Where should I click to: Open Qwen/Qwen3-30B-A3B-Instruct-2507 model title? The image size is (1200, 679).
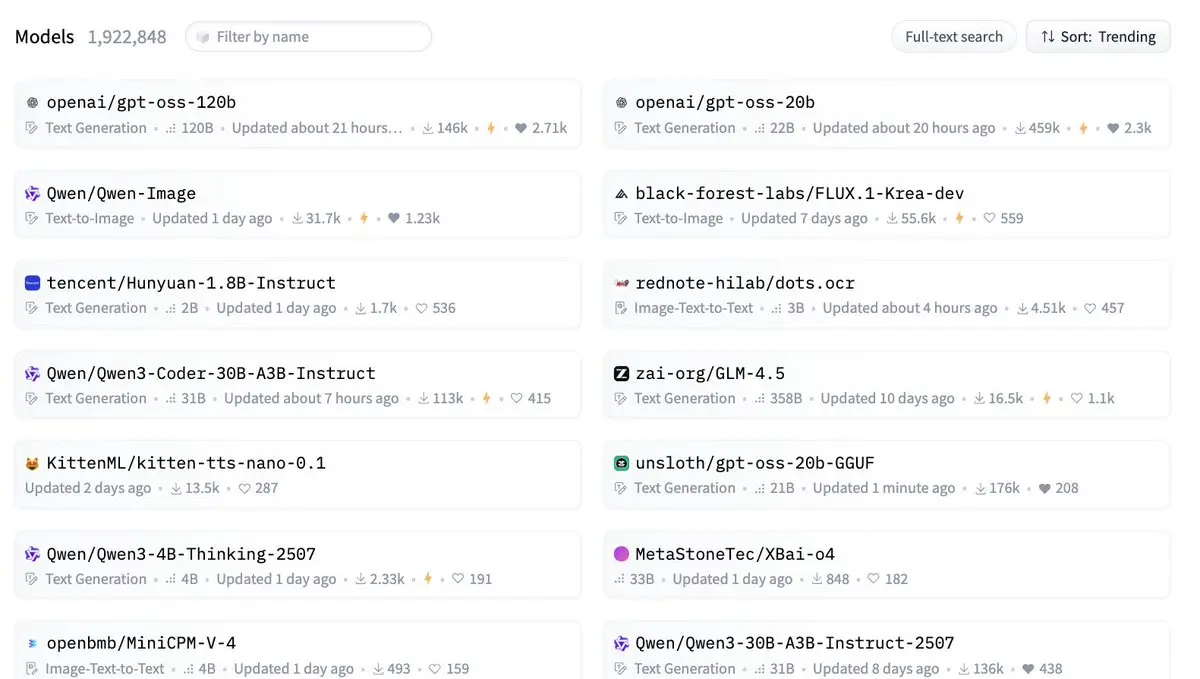(795, 644)
